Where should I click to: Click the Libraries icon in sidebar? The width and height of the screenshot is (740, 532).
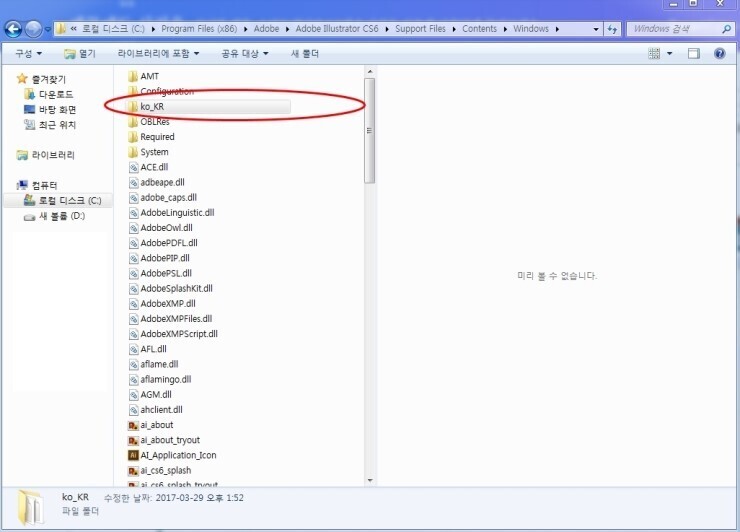[22, 155]
